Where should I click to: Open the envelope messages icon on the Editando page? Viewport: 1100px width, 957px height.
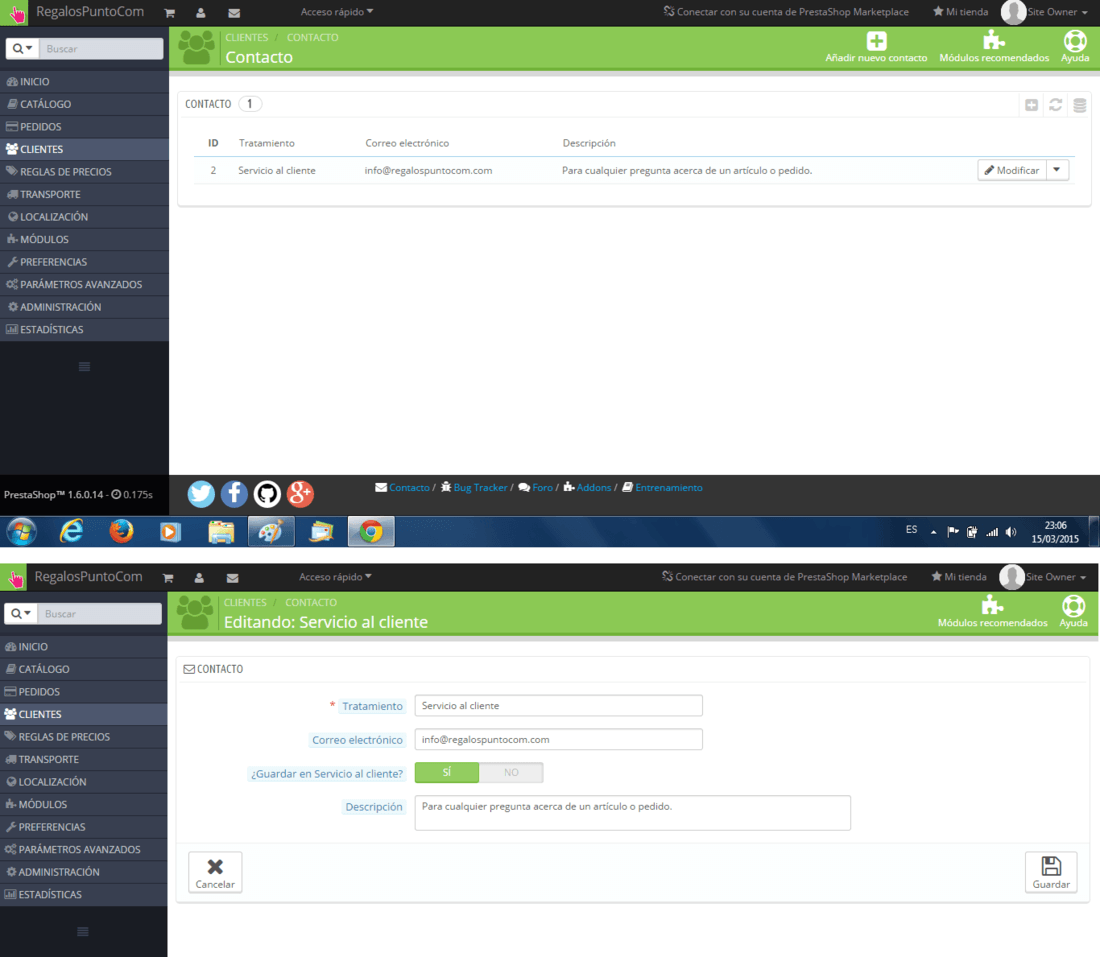233,577
